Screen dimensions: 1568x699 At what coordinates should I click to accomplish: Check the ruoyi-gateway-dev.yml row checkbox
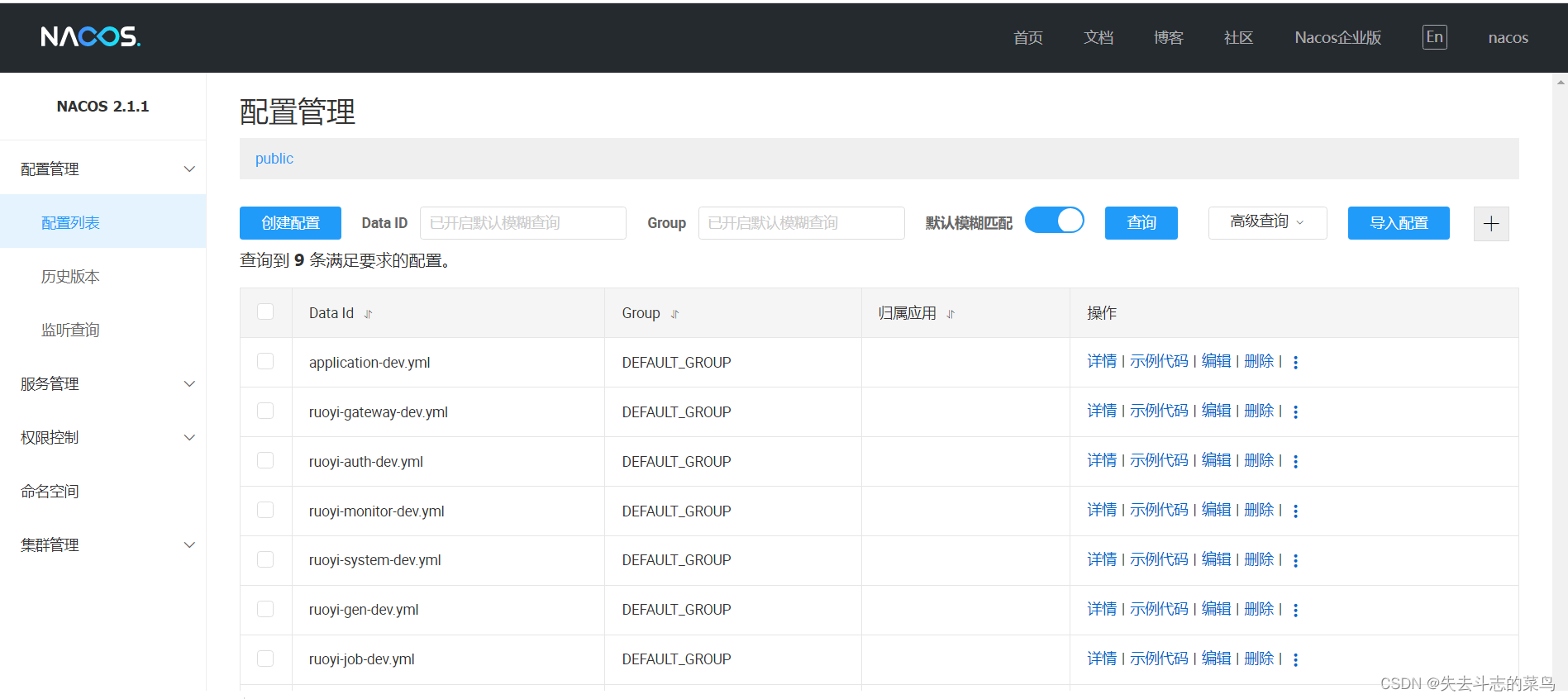pos(265,411)
